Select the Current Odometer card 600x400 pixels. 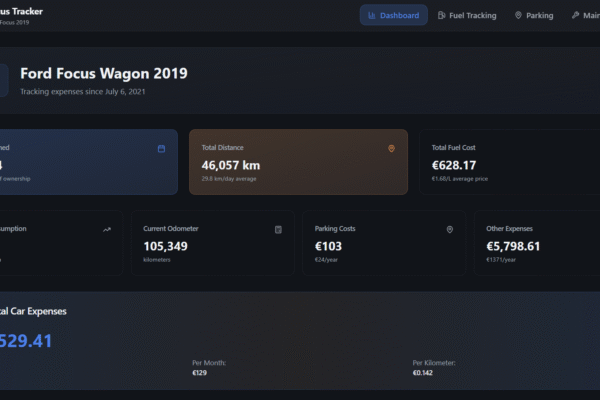click(213, 243)
